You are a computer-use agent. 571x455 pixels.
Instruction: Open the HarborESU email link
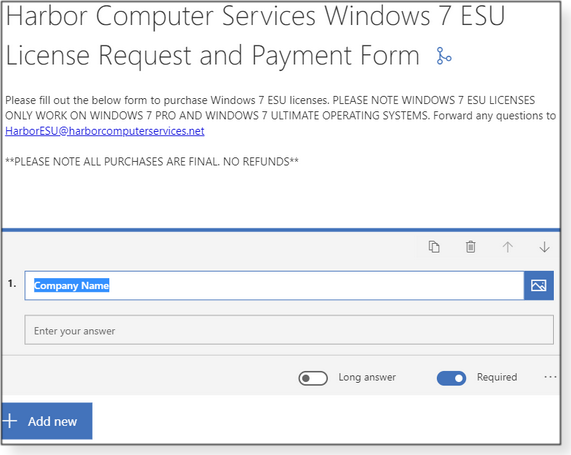[105, 131]
